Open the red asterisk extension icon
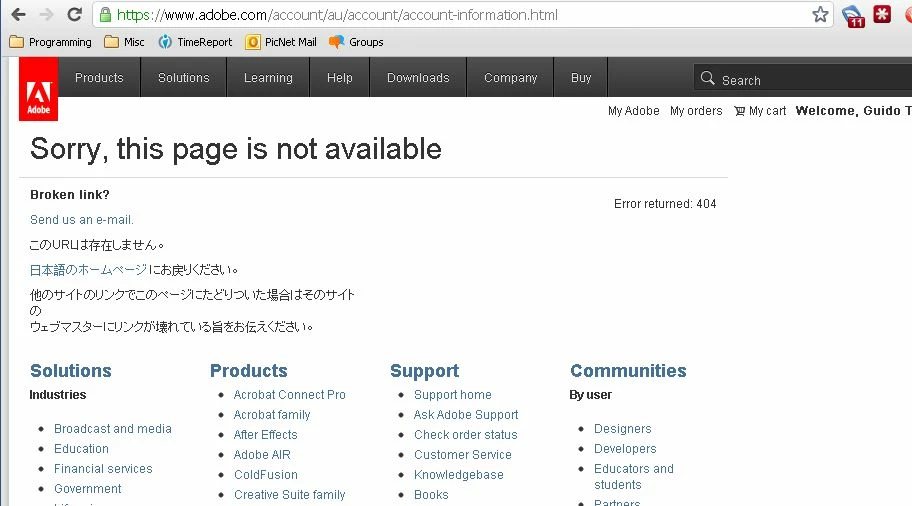 tap(882, 15)
